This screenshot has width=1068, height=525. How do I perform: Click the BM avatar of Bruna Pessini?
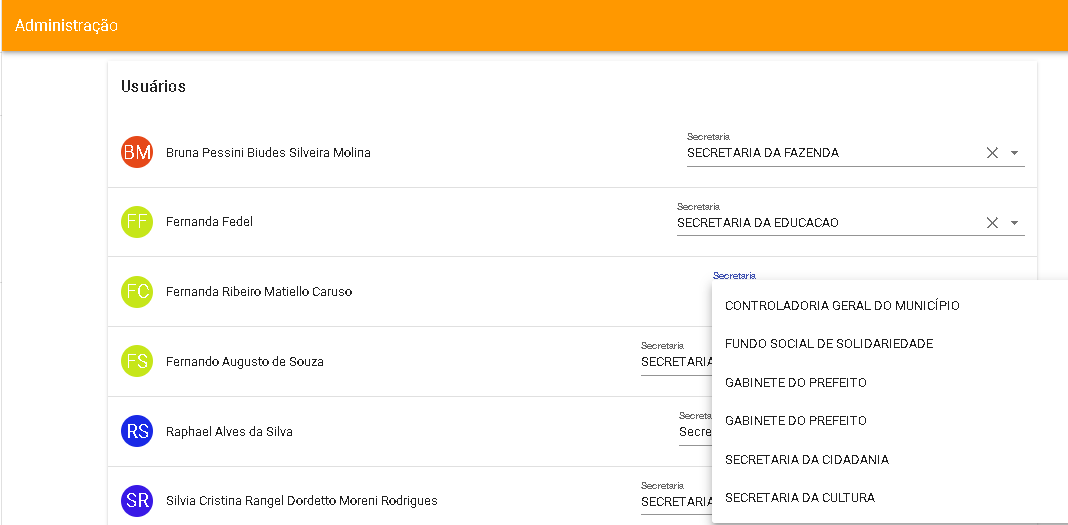tap(137, 153)
